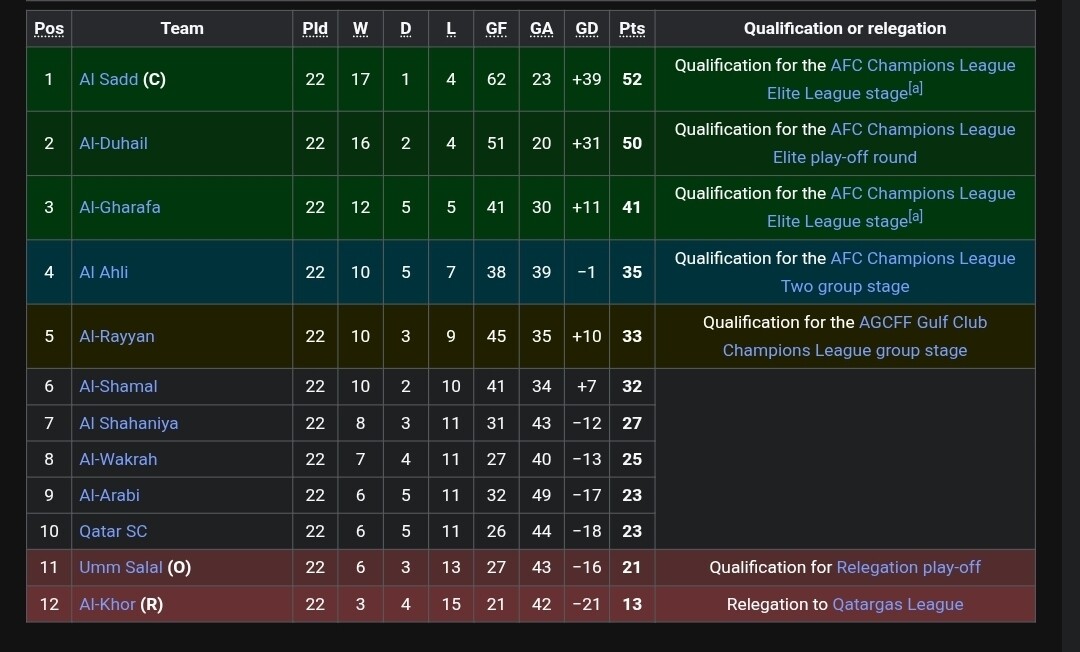The height and width of the screenshot is (652, 1080).
Task: Click the Elite play-off round link
Action: coord(845,157)
